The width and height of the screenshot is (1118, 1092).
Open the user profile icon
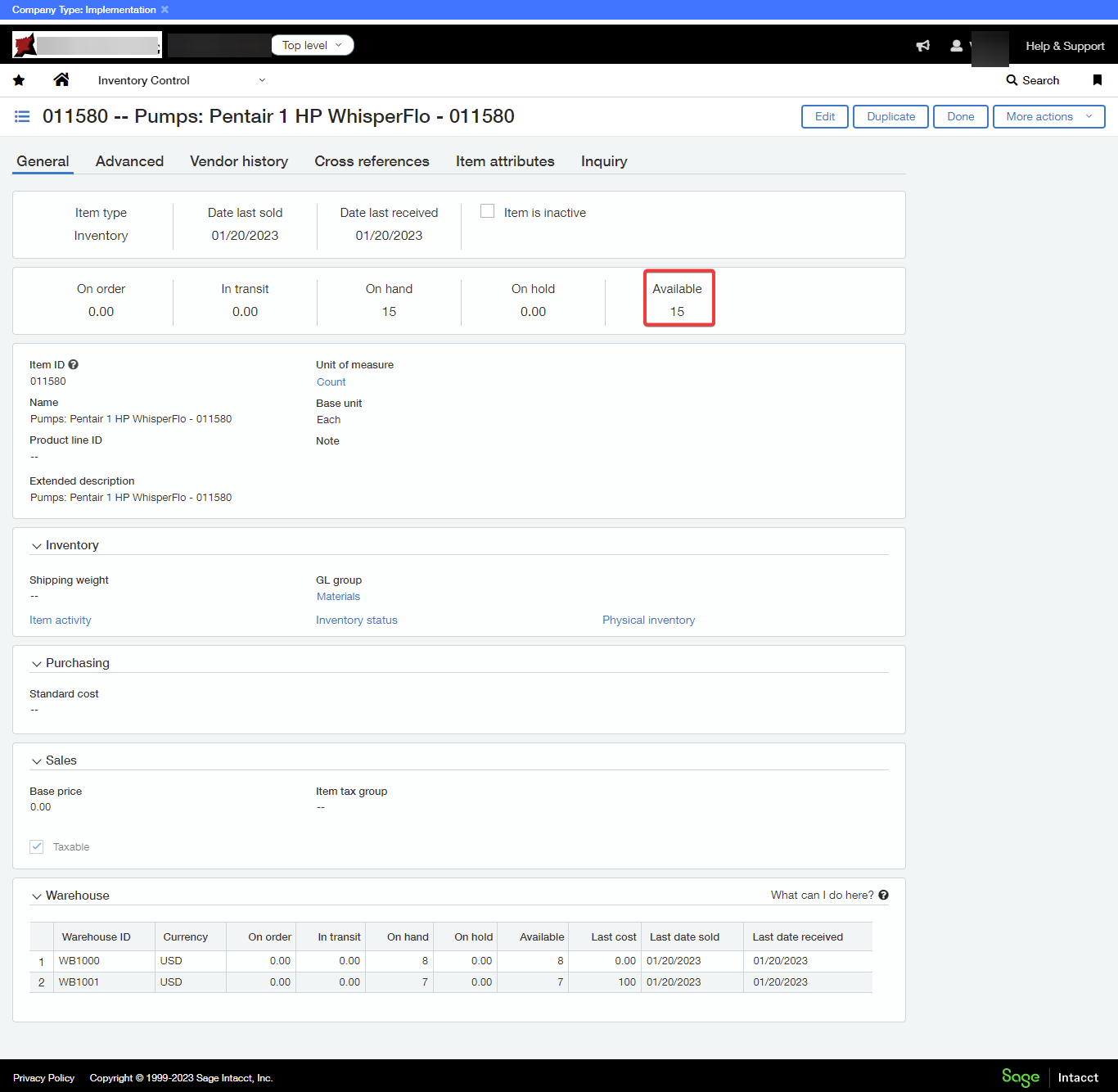click(x=956, y=46)
